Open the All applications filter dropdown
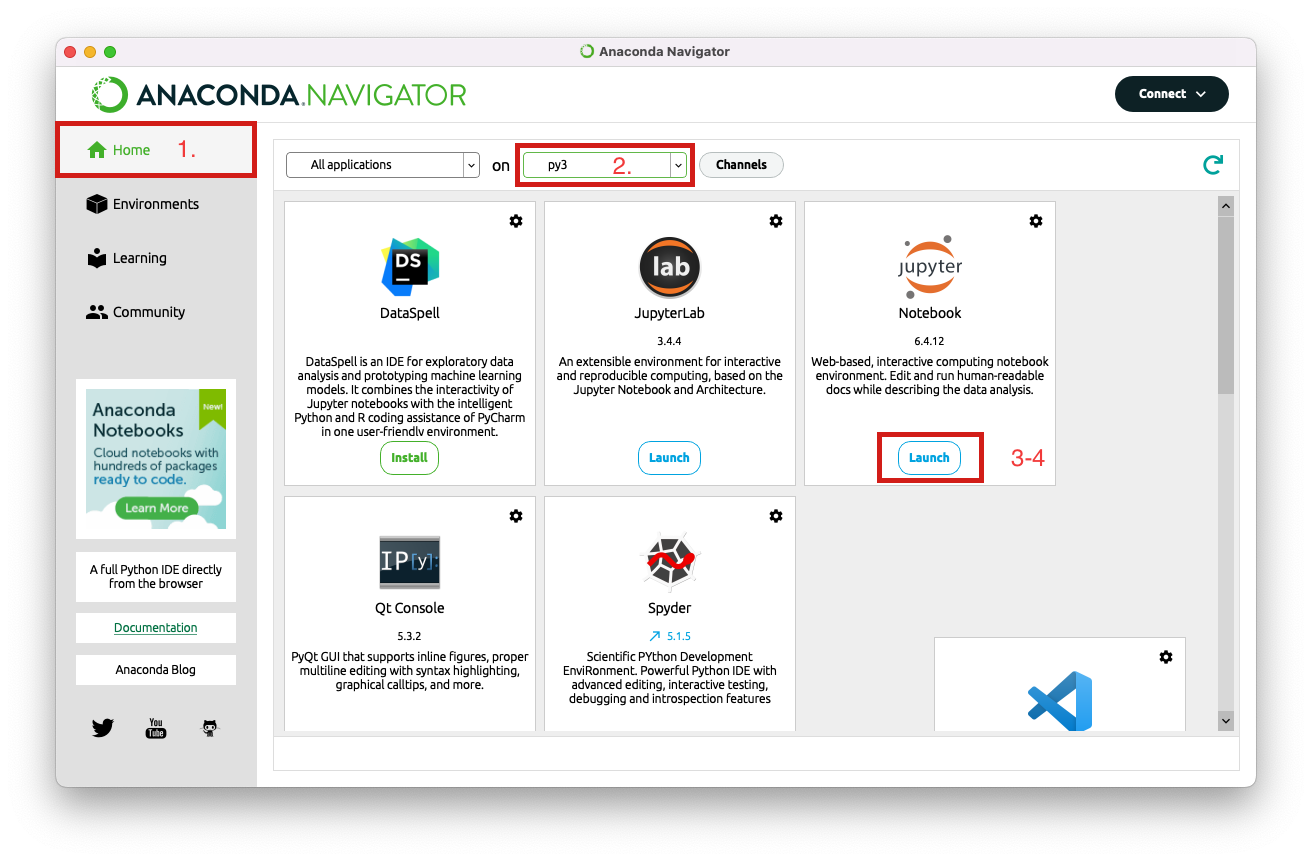The width and height of the screenshot is (1312, 861). pyautogui.click(x=383, y=165)
